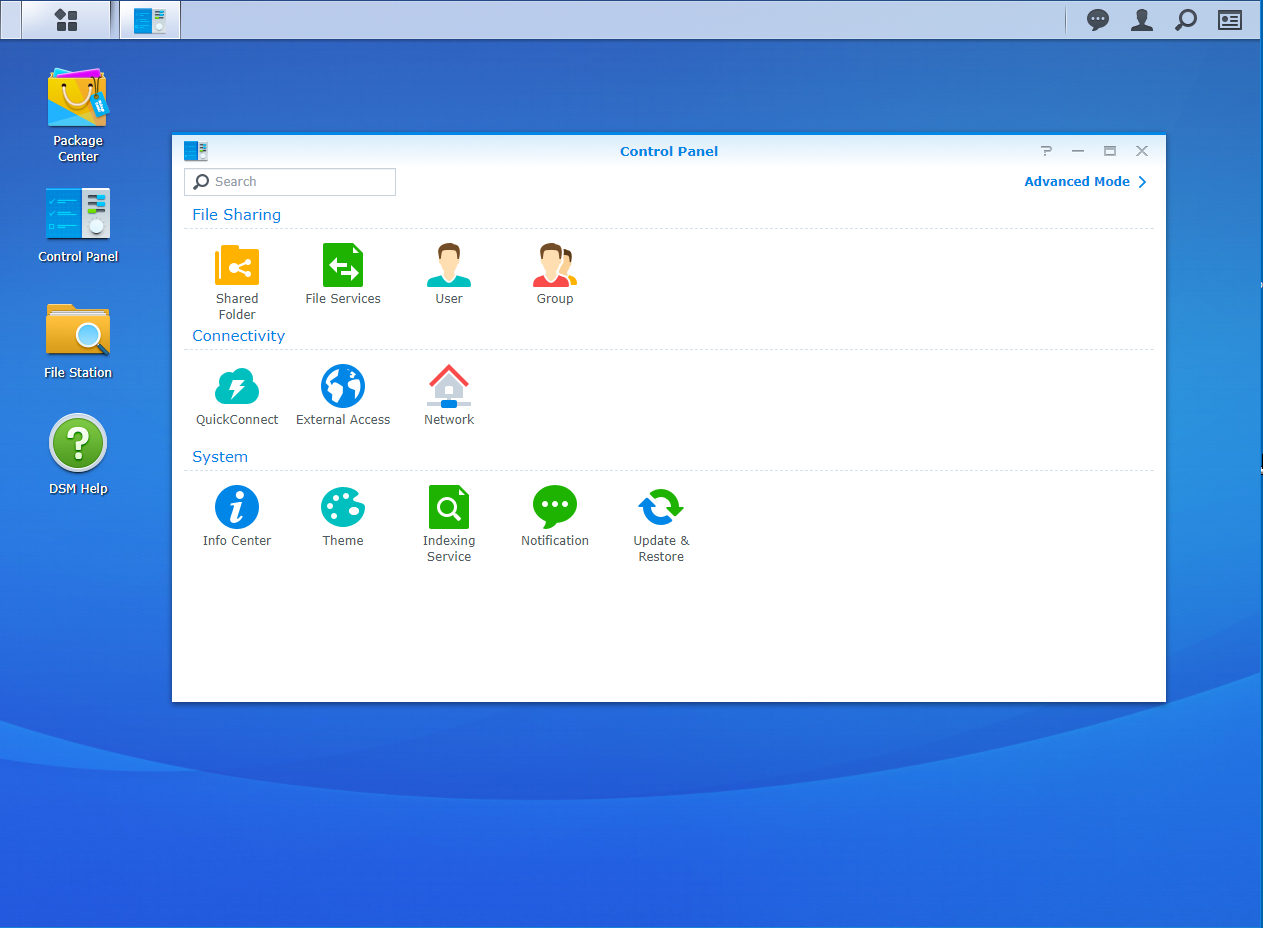Open the Theme settings
This screenshot has height=928, width=1263.
pos(343,508)
